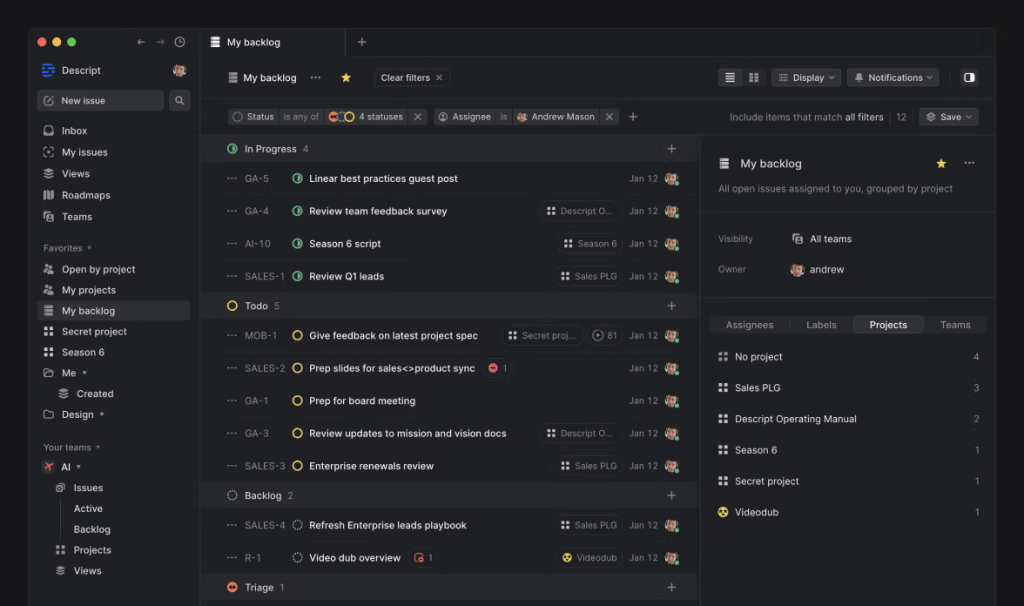The image size is (1024, 606).
Task: Click assignee avatar on Season 6 script row
Action: coord(671,244)
